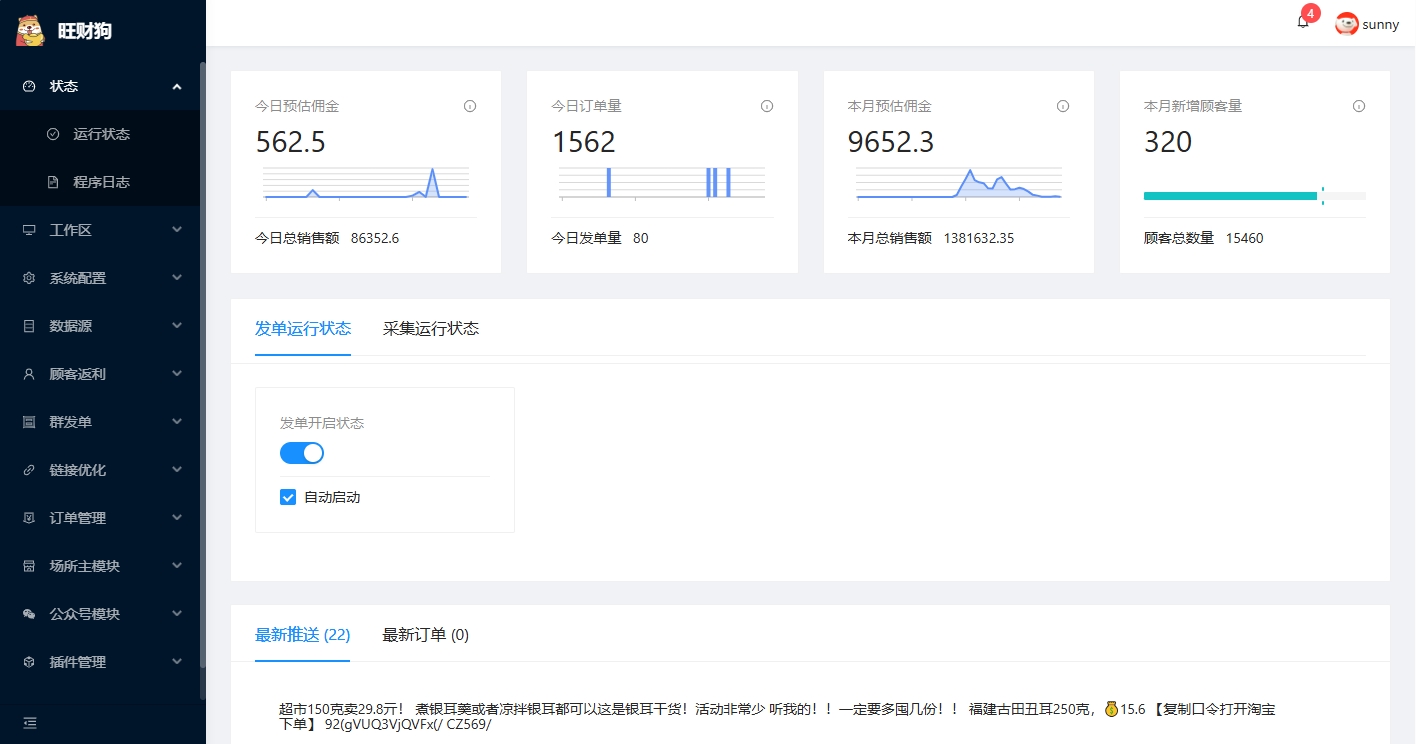Click the notification bell icon
The image size is (1416, 744).
1303,23
